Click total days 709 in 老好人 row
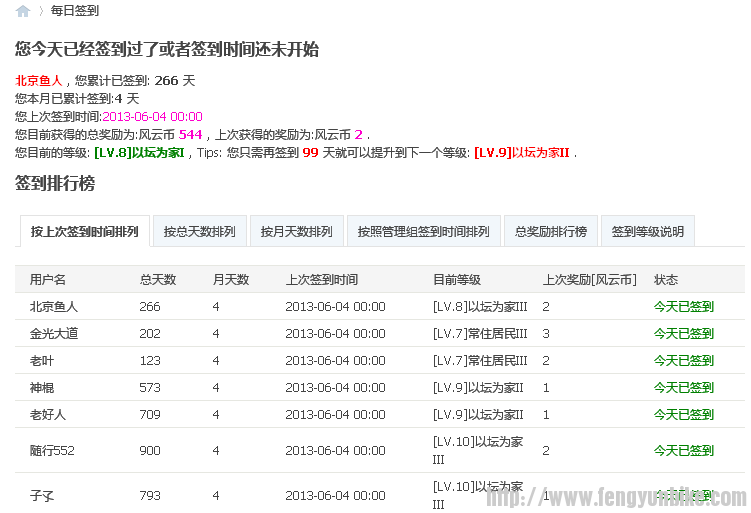The image size is (751, 513). (150, 414)
